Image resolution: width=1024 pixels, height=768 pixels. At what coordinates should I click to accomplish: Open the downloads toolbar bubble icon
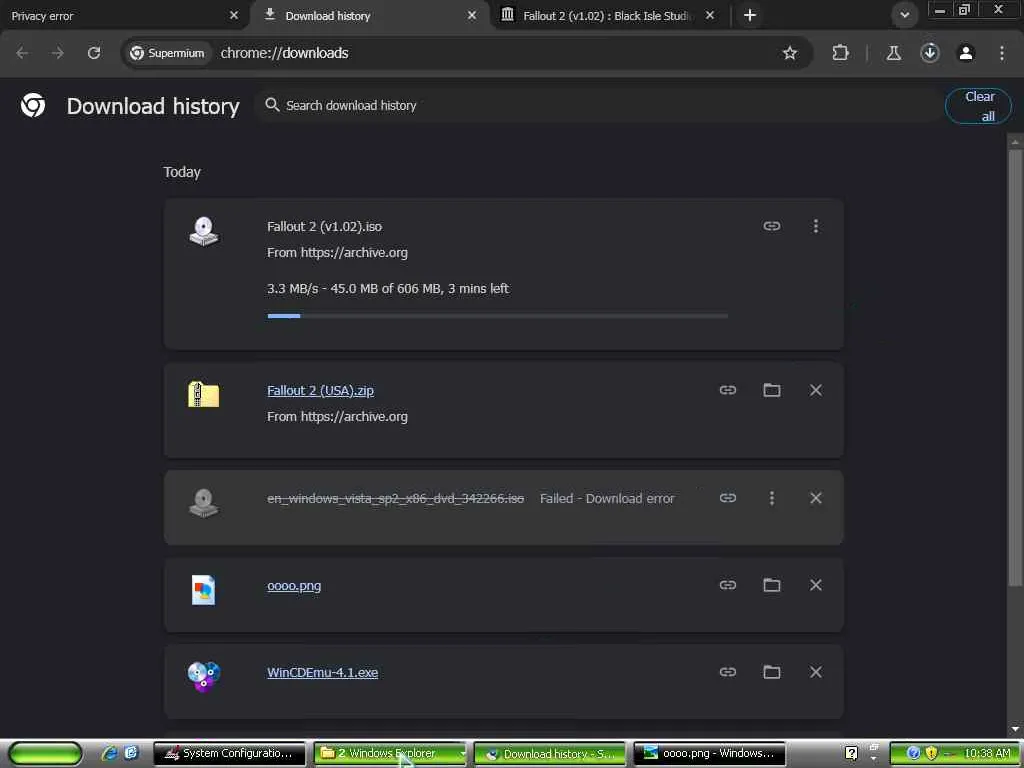coord(930,53)
